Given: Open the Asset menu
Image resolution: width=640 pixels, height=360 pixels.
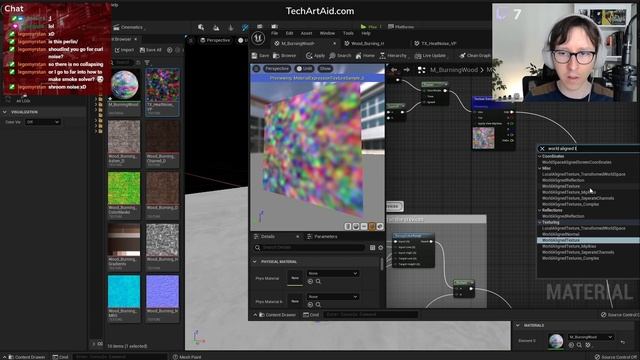Looking at the screenshot, I should click(306, 33).
